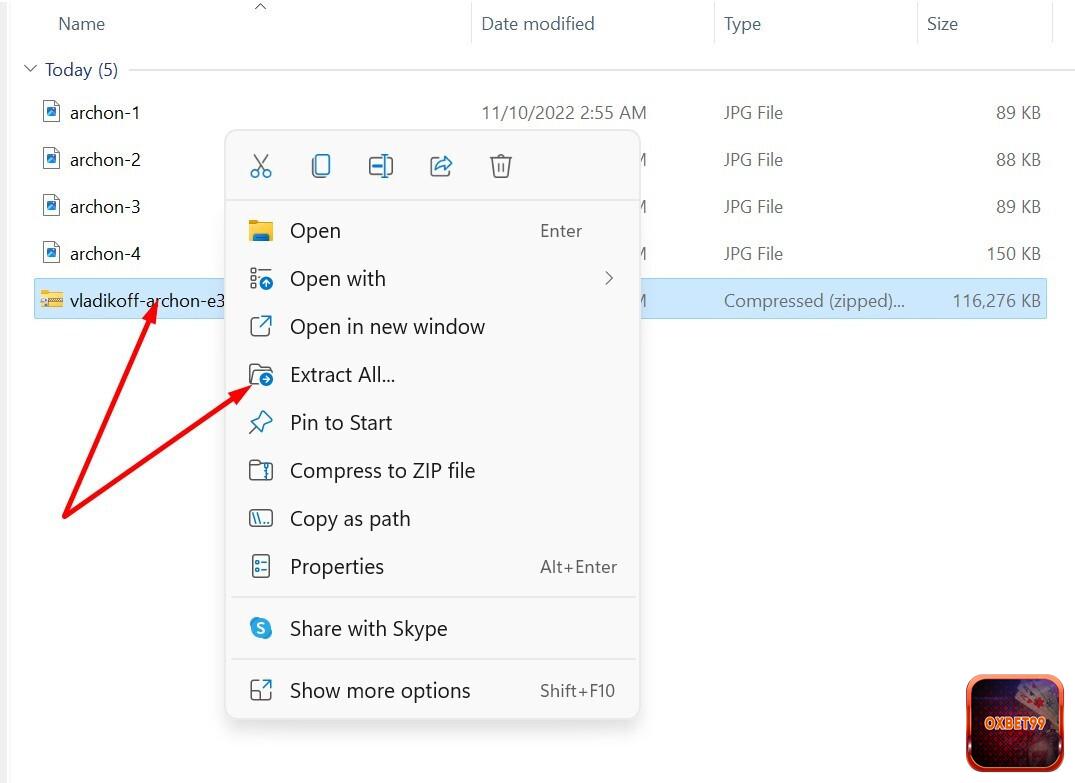Click the Copy as path icon
This screenshot has height=783, width=1075.
point(261,518)
